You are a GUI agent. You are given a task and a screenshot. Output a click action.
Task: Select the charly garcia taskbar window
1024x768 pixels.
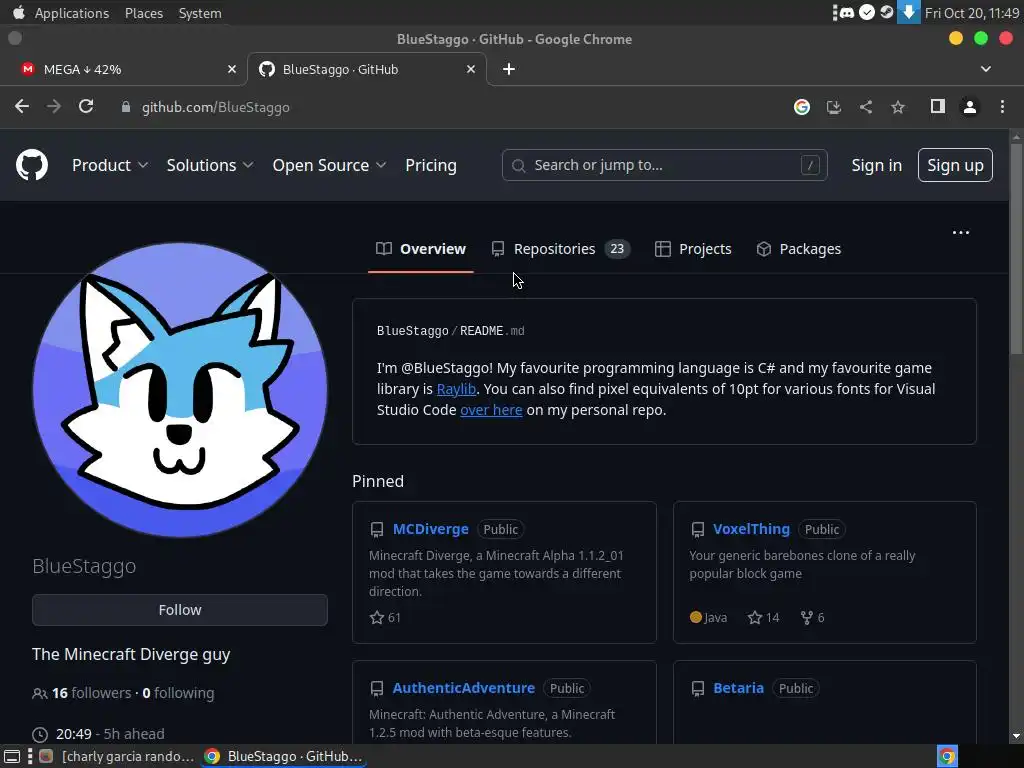(x=118, y=756)
